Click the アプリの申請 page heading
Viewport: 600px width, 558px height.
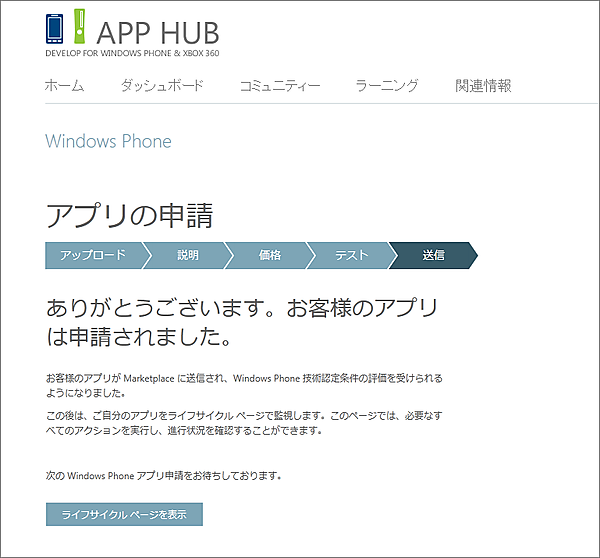[x=129, y=215]
